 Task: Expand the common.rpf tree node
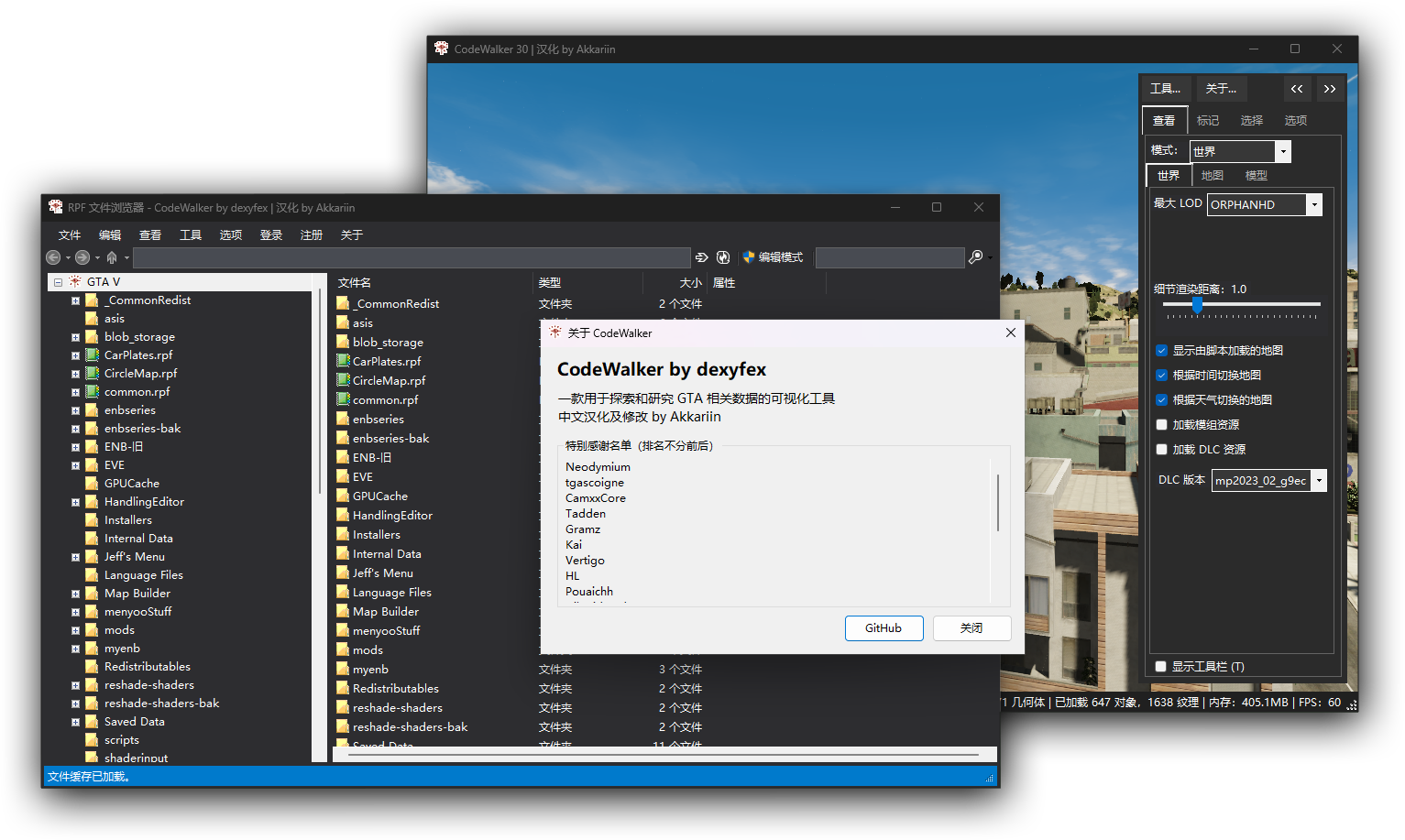pos(75,392)
